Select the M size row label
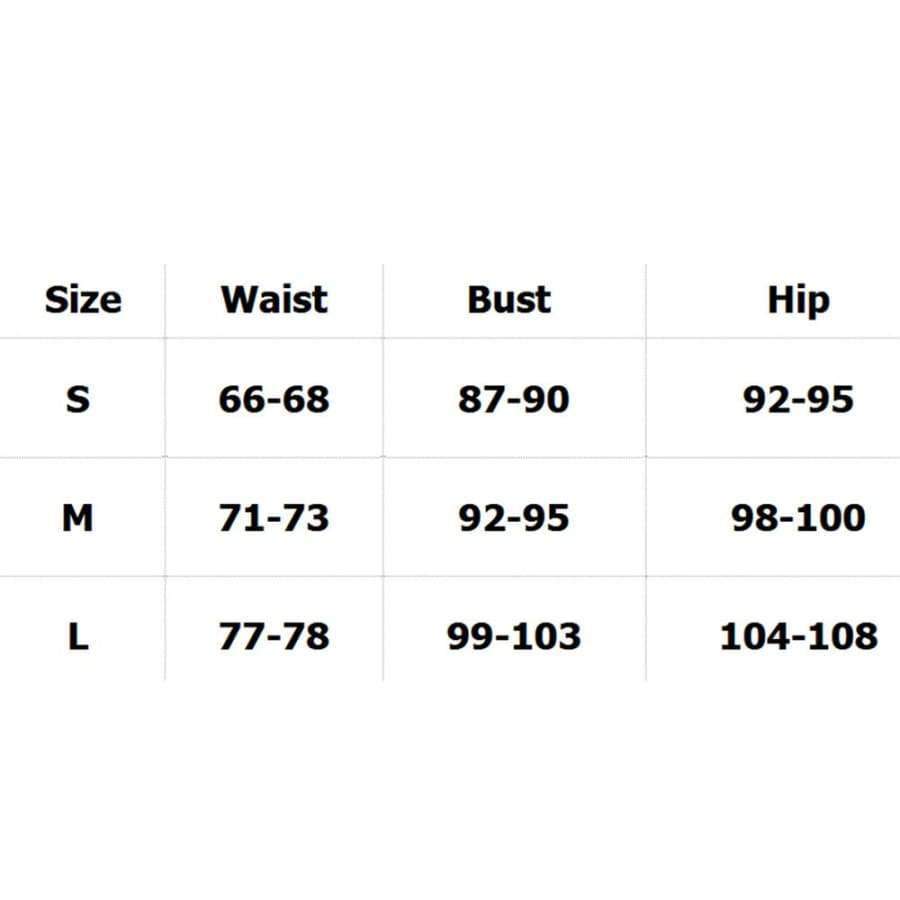Screen dimensions: 900x900 [x=78, y=518]
